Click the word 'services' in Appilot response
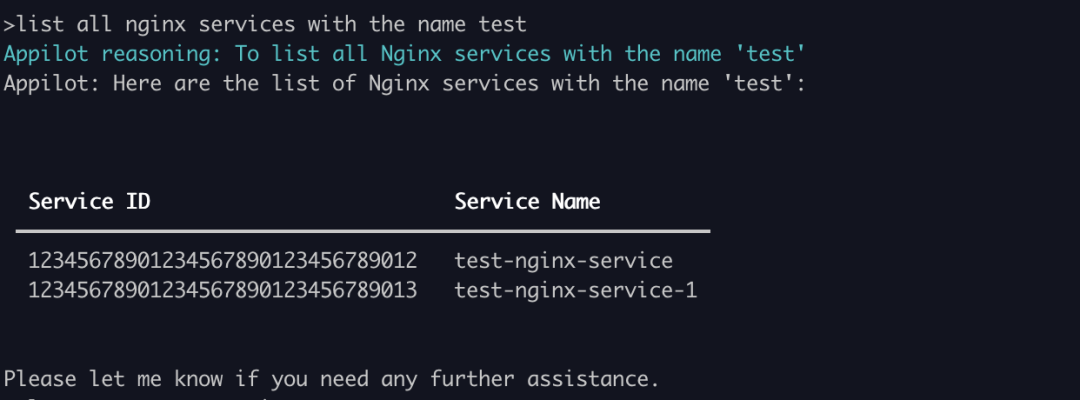1080x400 pixels. [x=490, y=84]
